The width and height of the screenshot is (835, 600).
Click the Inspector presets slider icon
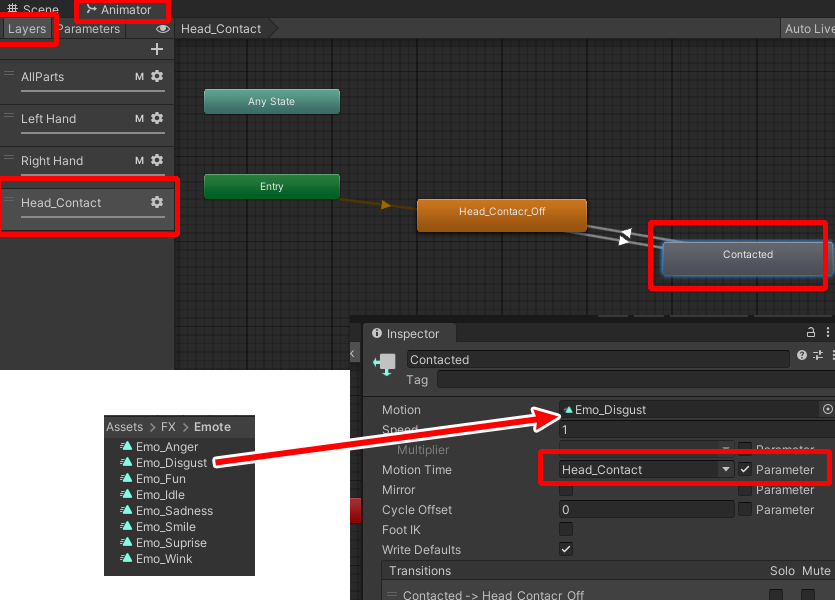point(817,356)
